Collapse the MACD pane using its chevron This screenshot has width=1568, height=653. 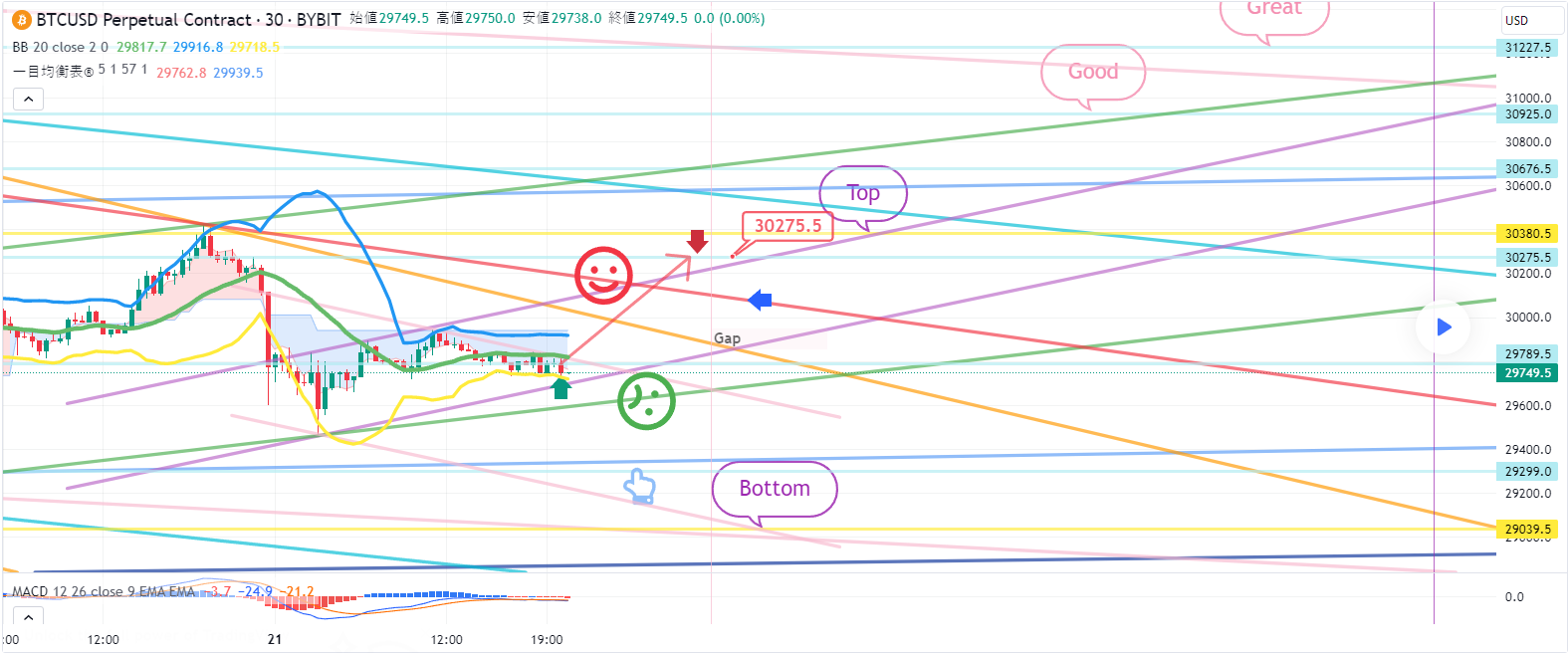coord(28,617)
